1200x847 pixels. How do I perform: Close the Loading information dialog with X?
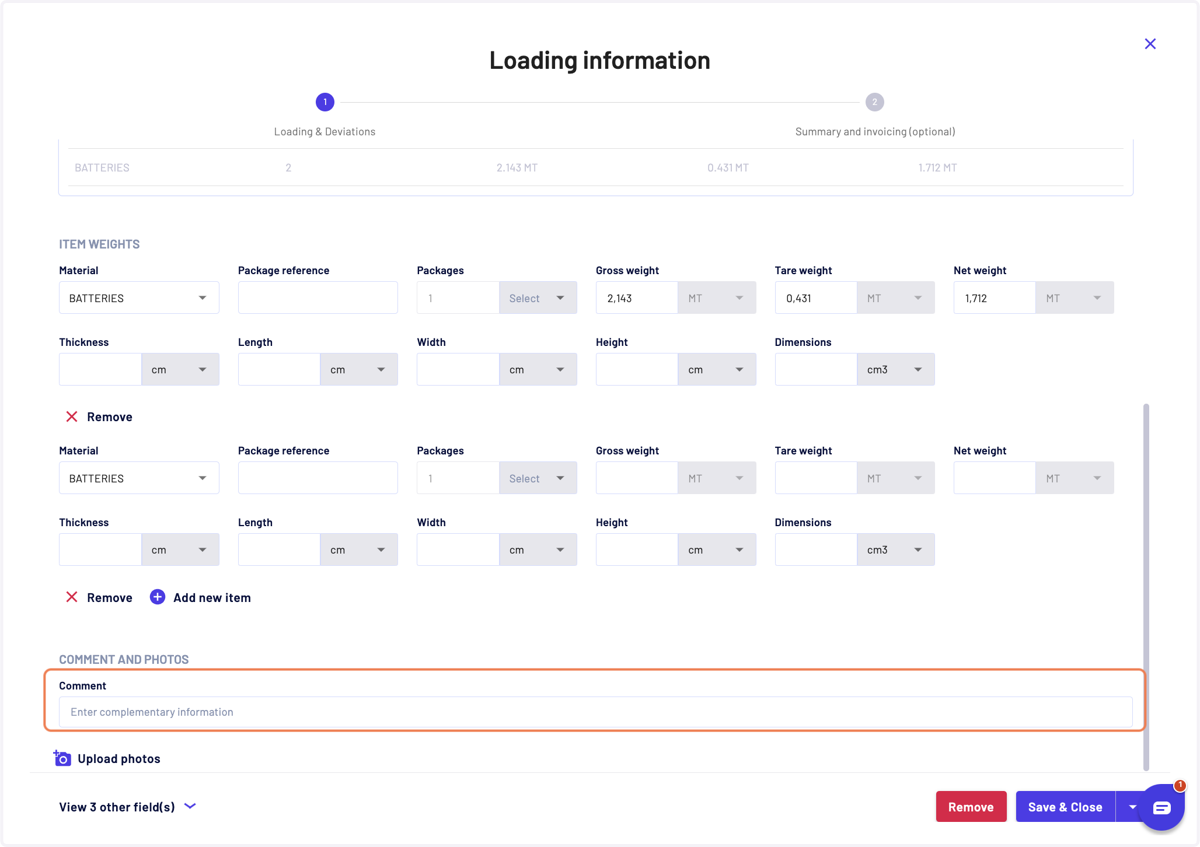point(1150,44)
